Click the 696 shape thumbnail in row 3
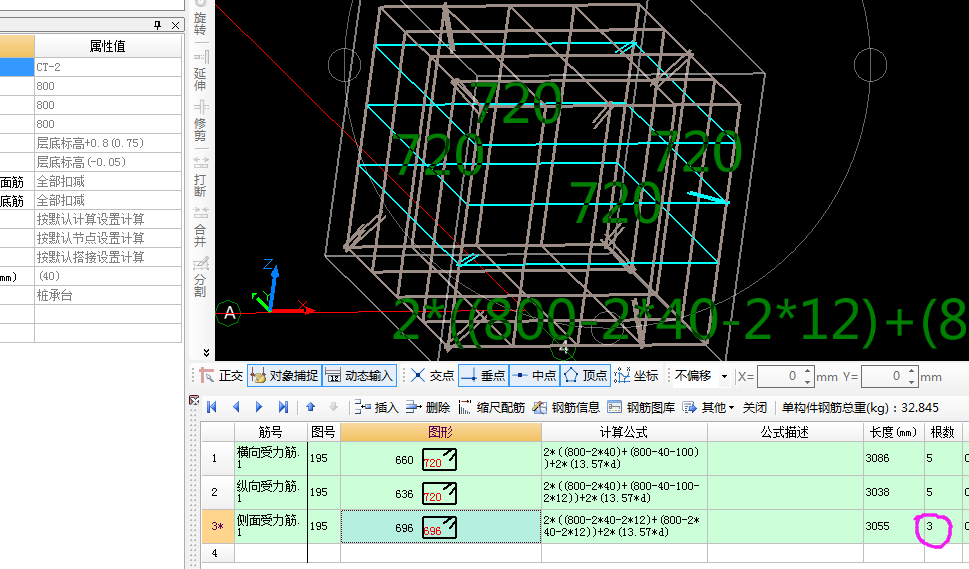969x569 pixels. pyautogui.click(x=439, y=528)
